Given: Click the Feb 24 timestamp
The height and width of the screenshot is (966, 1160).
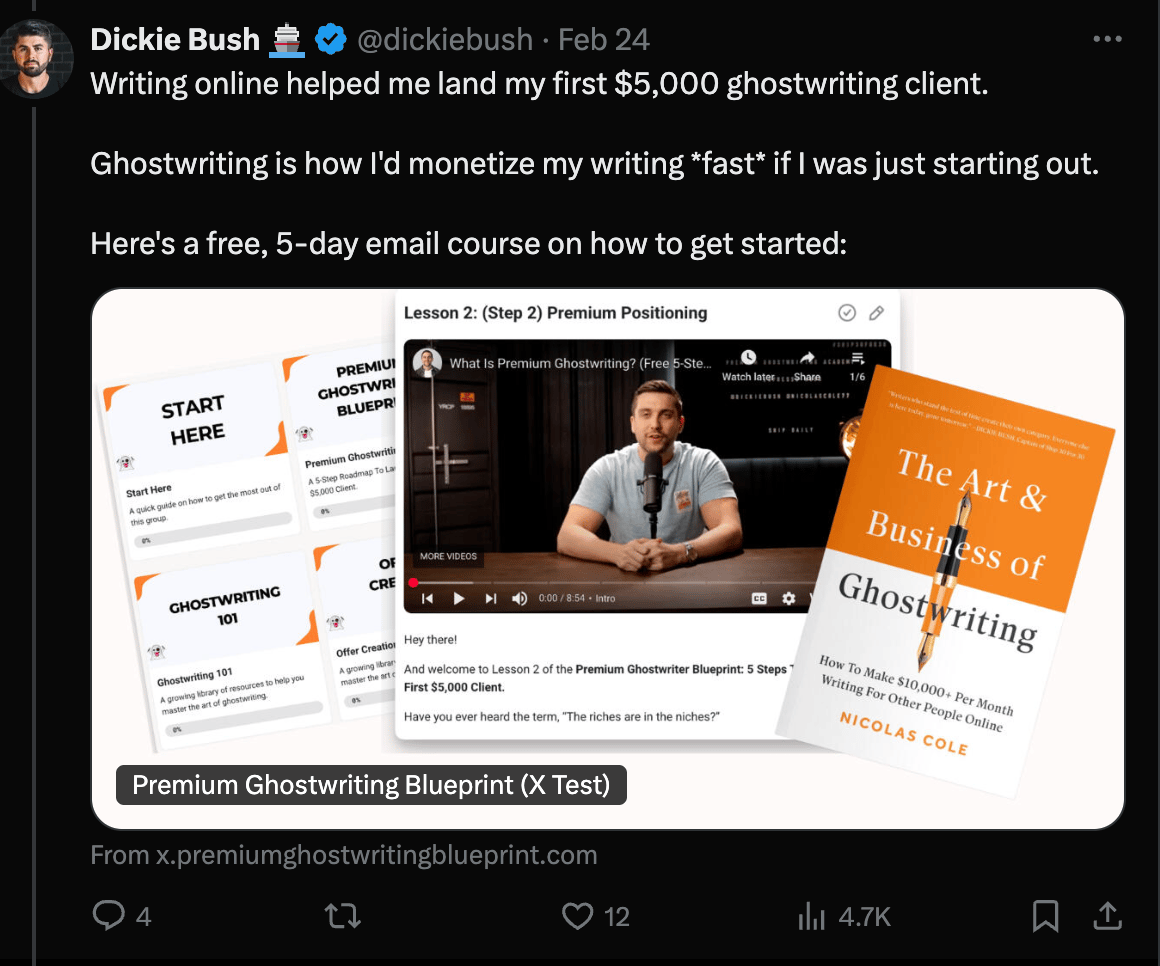Looking at the screenshot, I should pyautogui.click(x=604, y=39).
